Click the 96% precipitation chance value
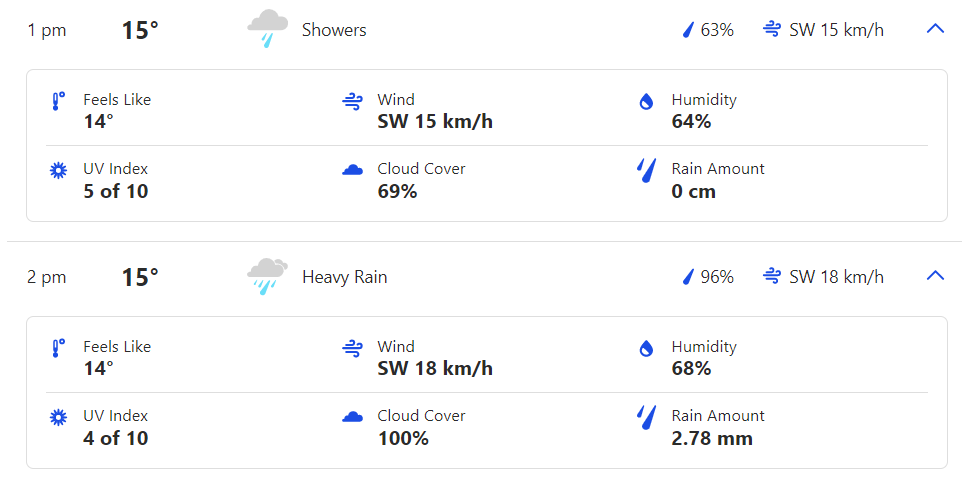 pos(717,277)
